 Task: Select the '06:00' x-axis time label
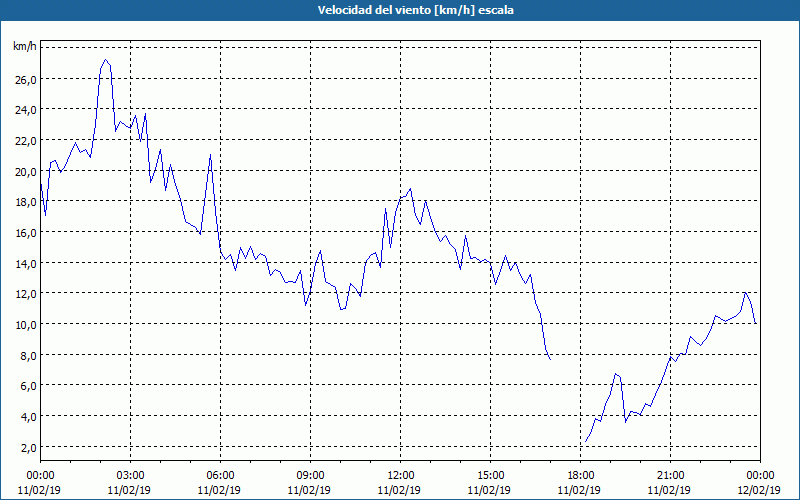pyautogui.click(x=220, y=476)
